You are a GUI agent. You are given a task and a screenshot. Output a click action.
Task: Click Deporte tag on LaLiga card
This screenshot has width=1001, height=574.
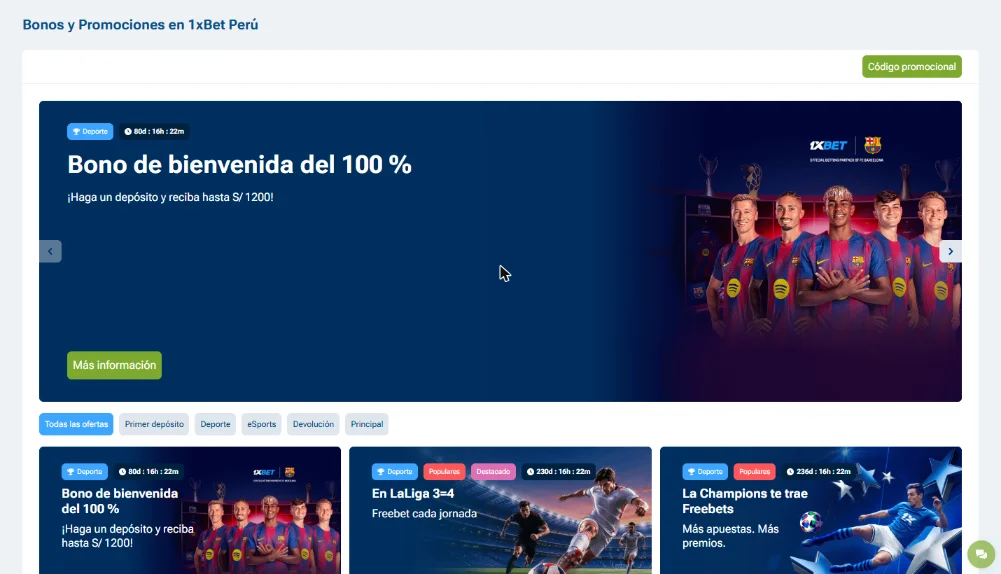pos(395,472)
